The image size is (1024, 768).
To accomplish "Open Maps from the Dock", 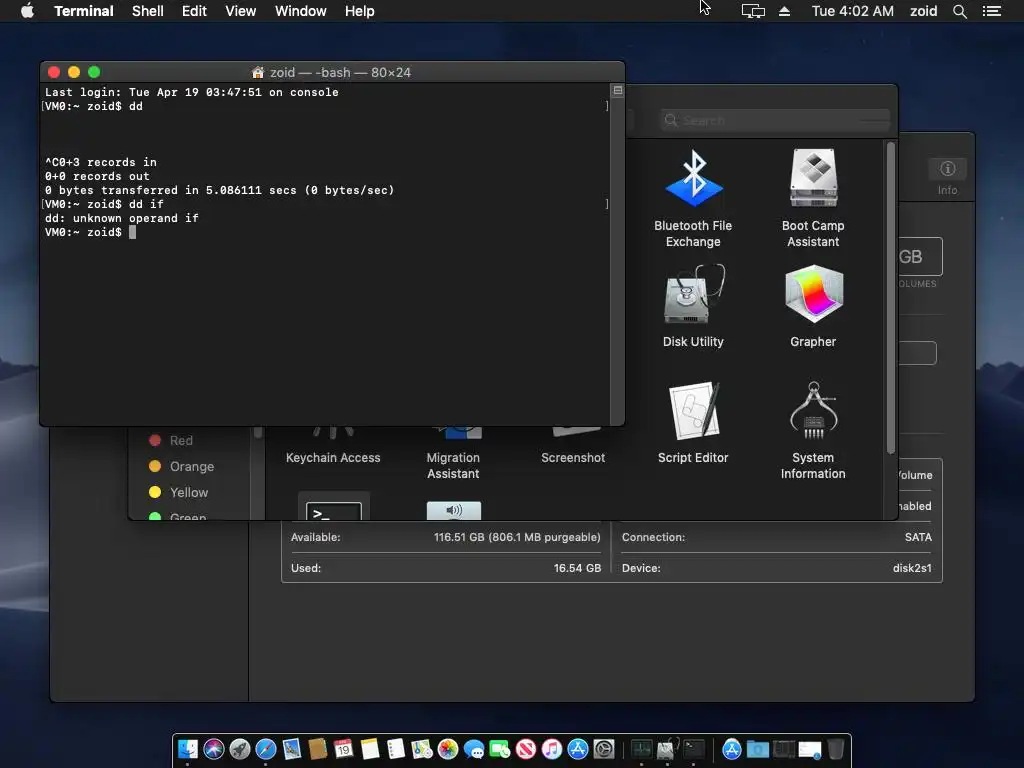I will (x=422, y=749).
